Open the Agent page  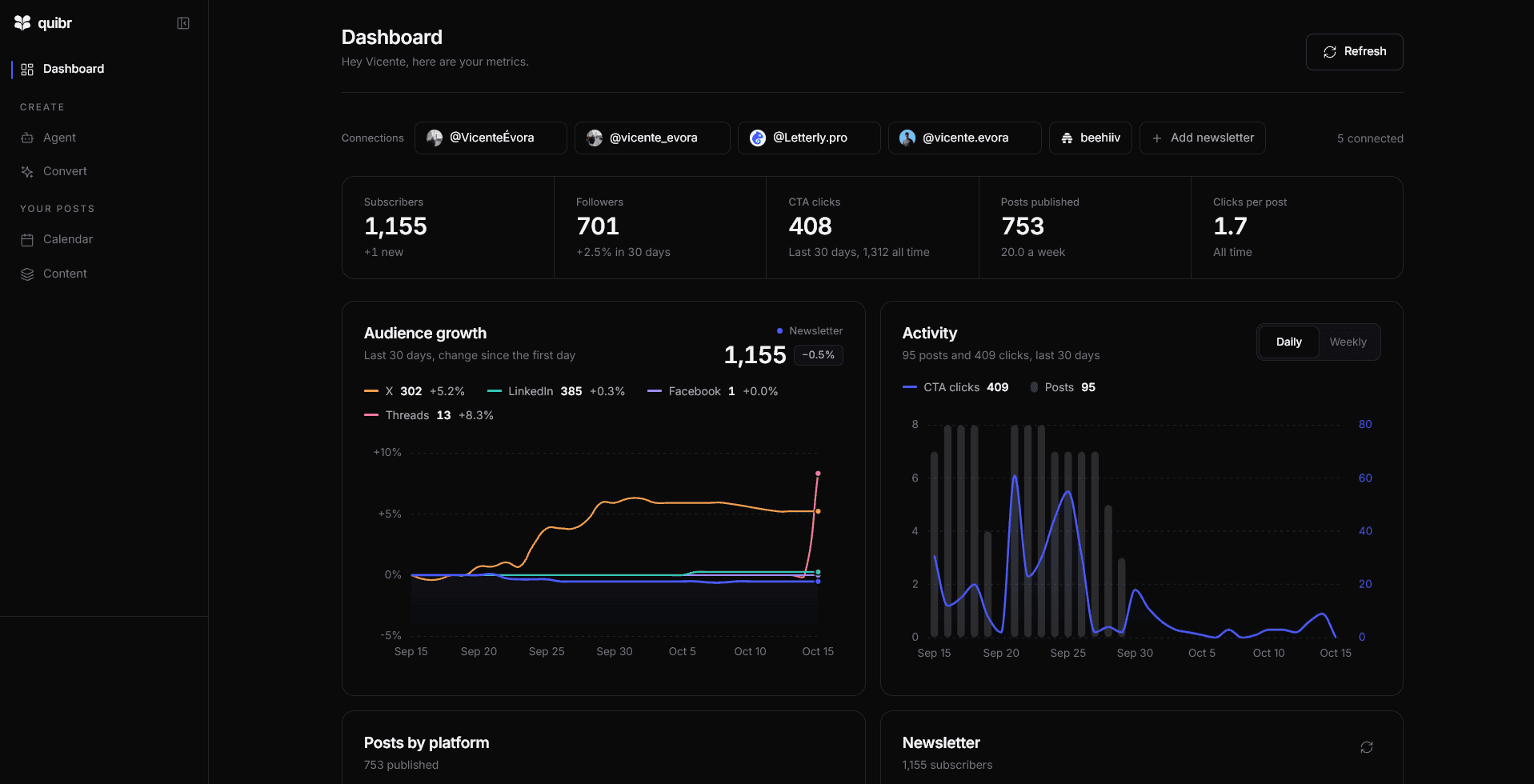(x=102, y=138)
